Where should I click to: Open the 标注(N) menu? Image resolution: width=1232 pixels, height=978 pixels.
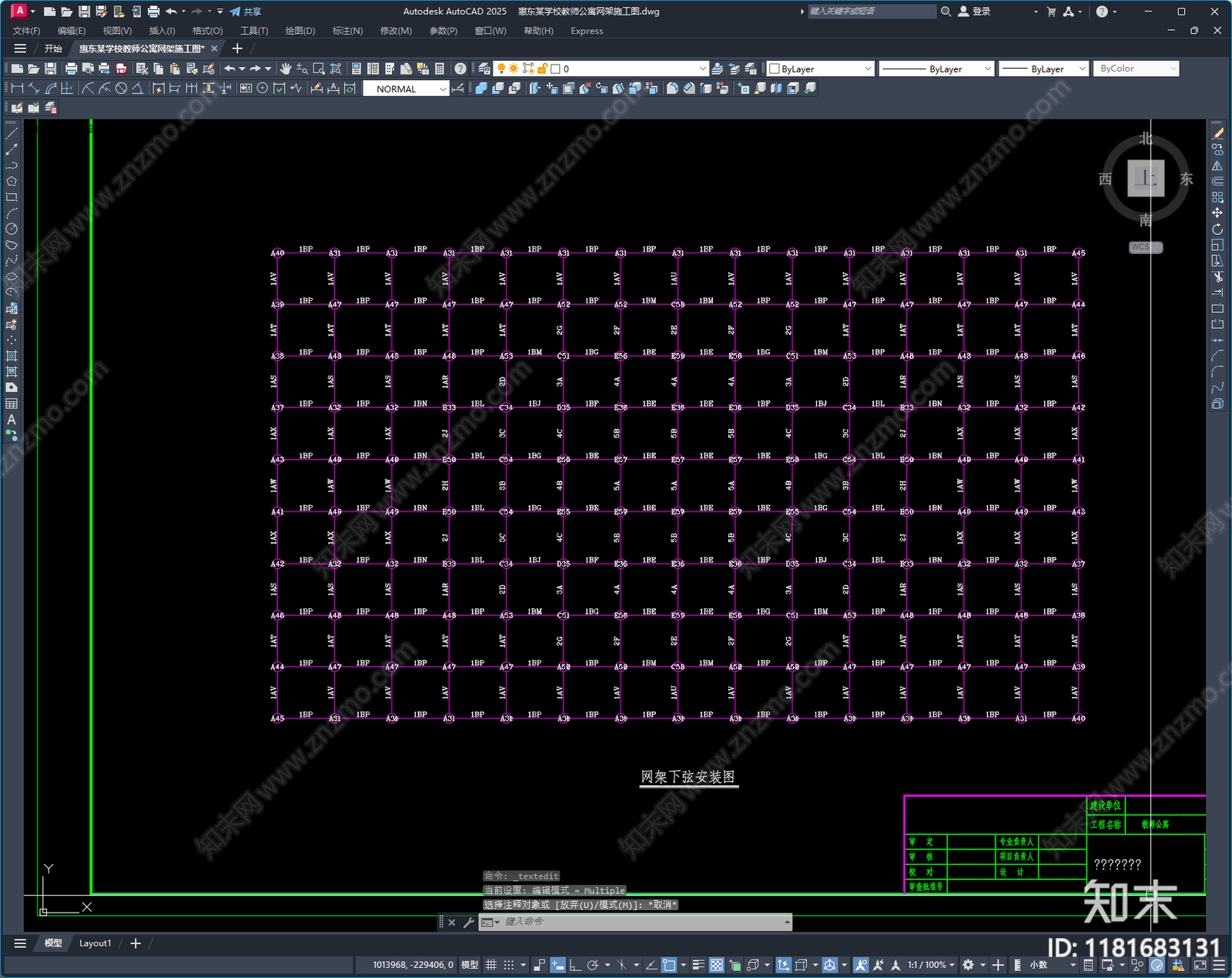pos(347,31)
